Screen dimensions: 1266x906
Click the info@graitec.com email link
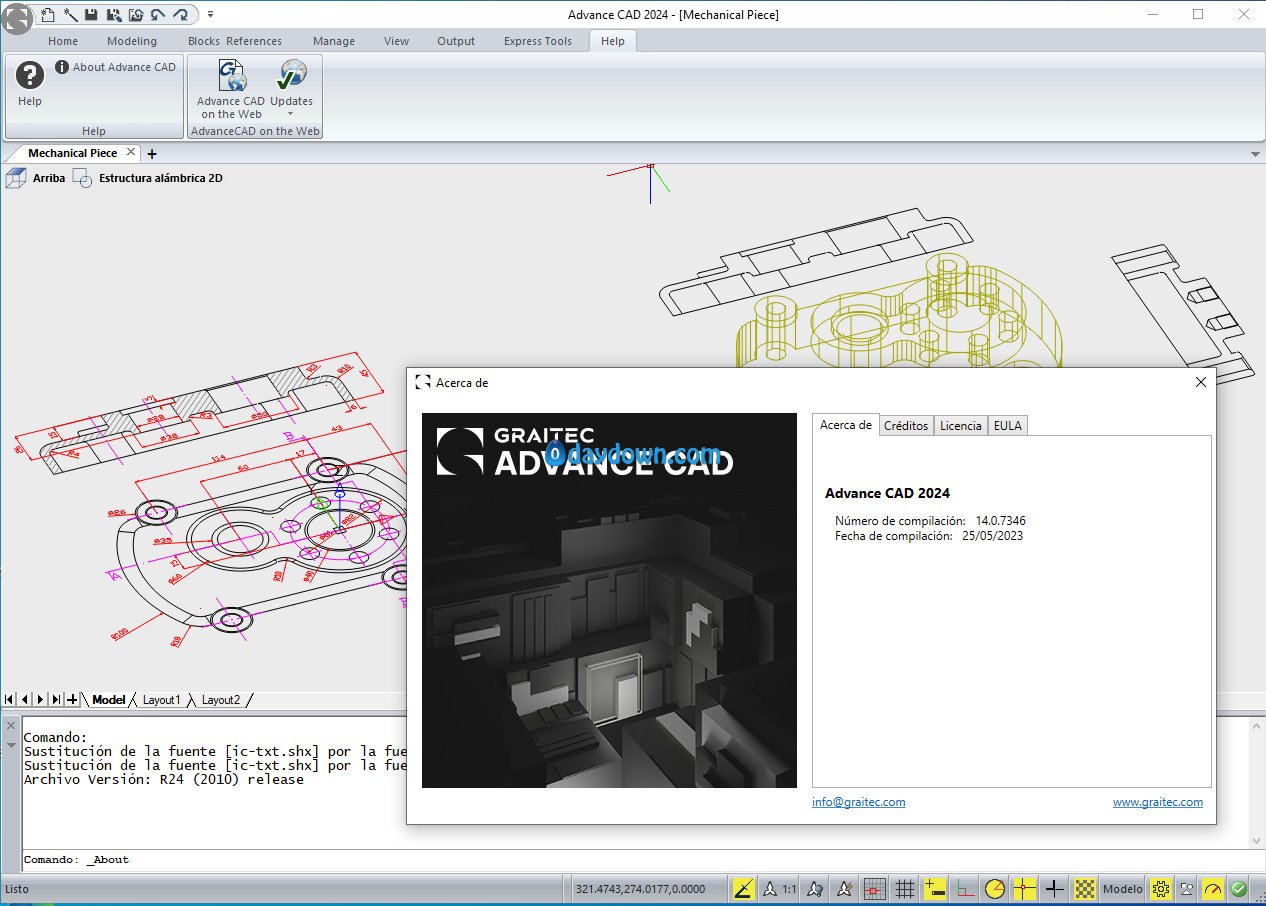[859, 802]
